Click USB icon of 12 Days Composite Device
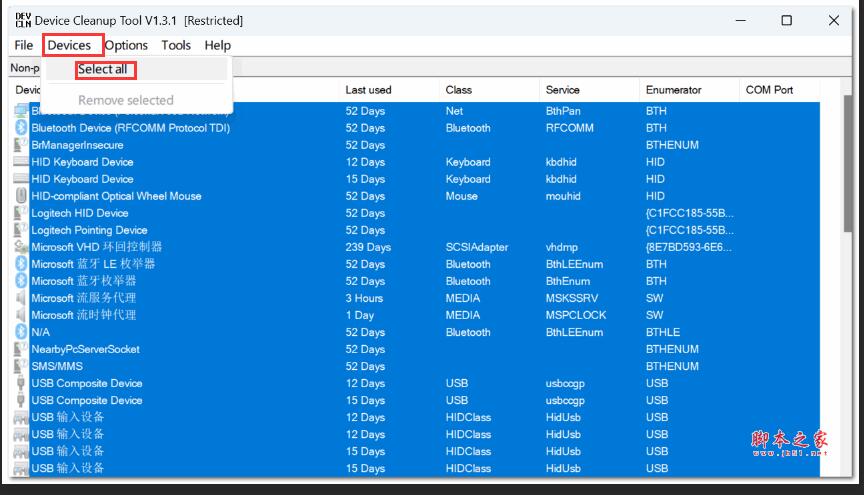 pos(21,383)
